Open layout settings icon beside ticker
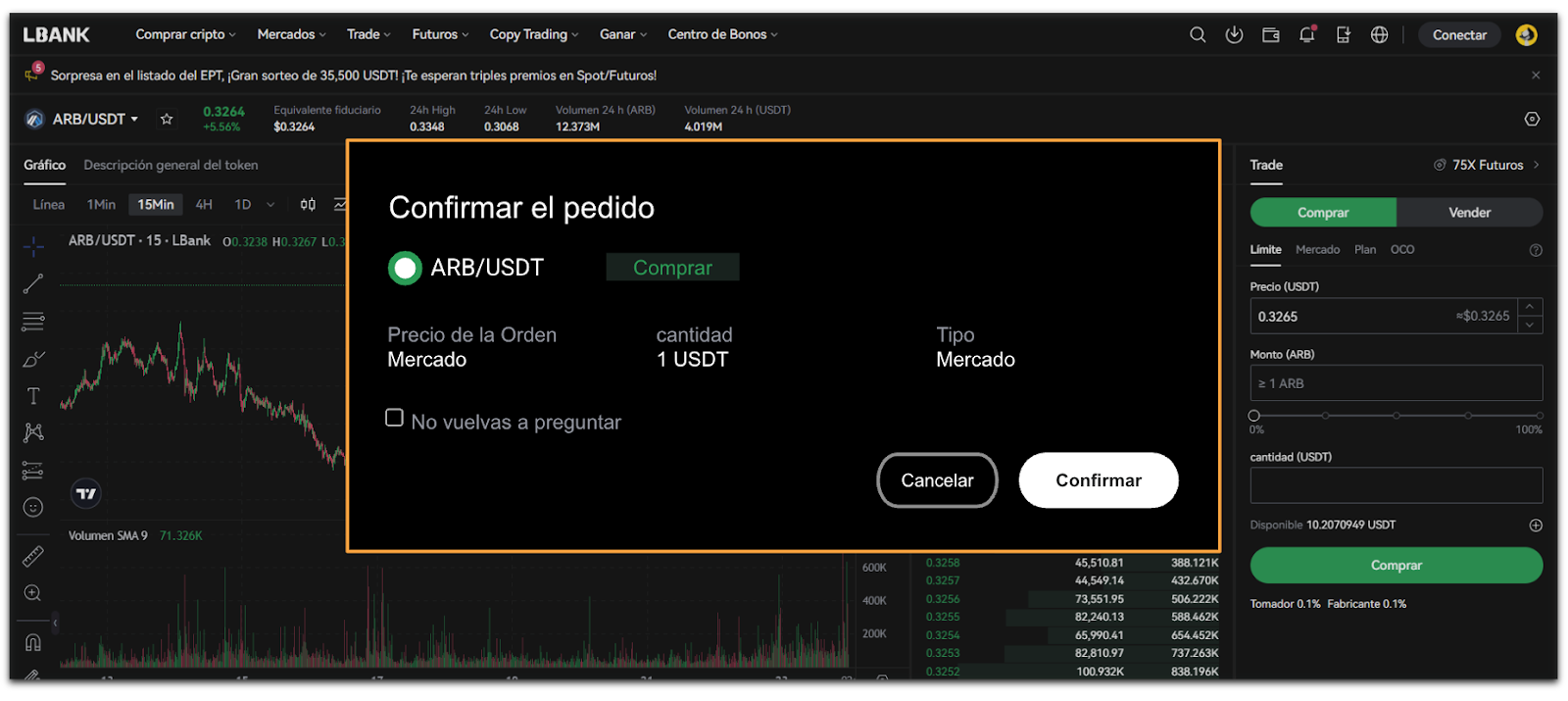The image size is (1568, 701). click(1532, 119)
